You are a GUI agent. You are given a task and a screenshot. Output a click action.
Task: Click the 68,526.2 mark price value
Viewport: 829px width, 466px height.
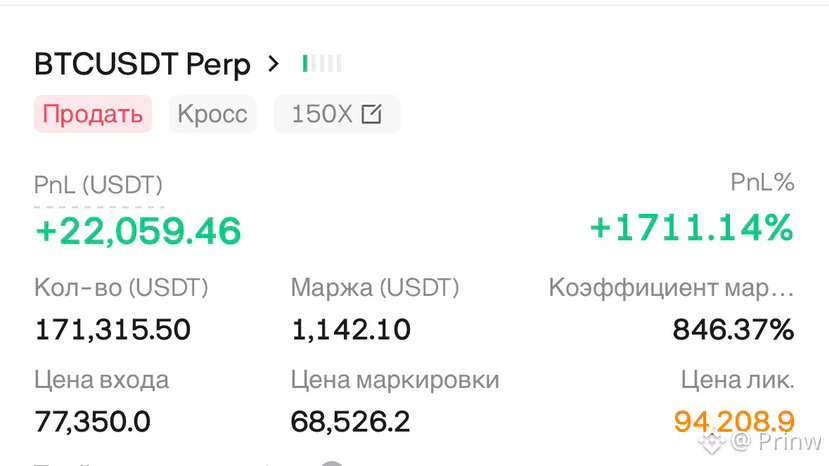350,422
